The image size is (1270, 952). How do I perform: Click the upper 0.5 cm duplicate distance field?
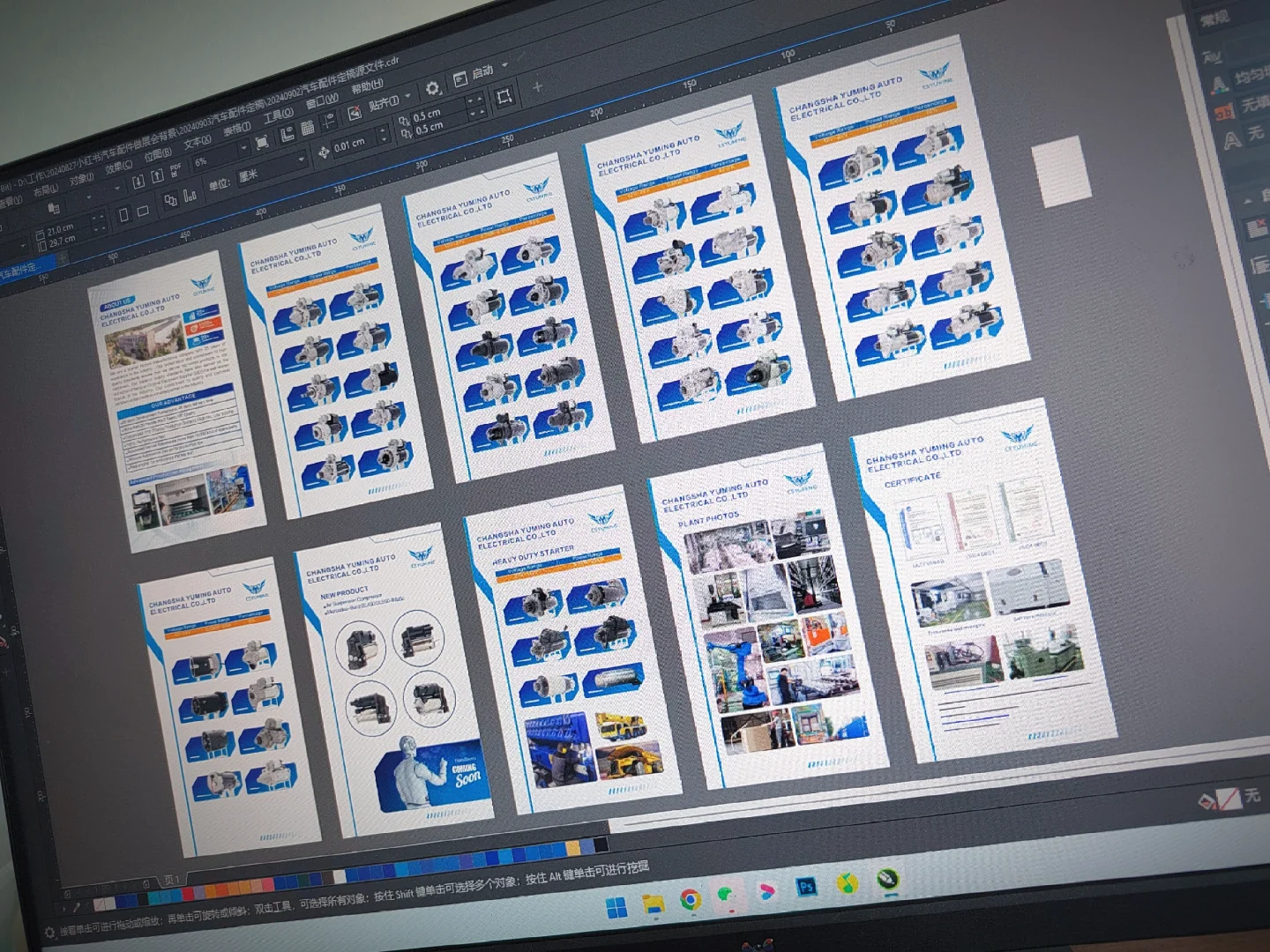click(437, 114)
